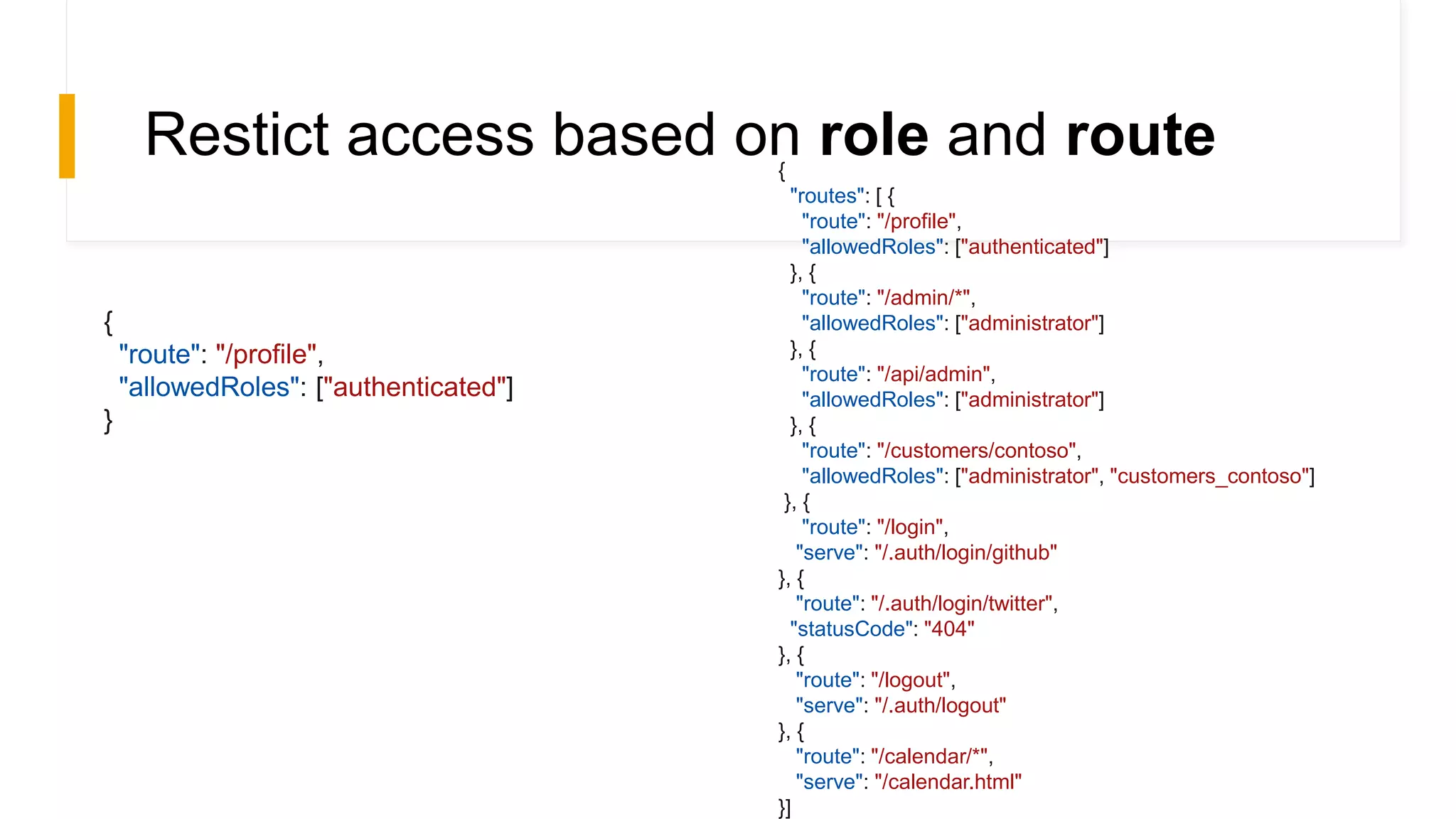The height and width of the screenshot is (819, 1456).
Task: Click "authenticated" in the left code snippet
Action: (x=414, y=387)
